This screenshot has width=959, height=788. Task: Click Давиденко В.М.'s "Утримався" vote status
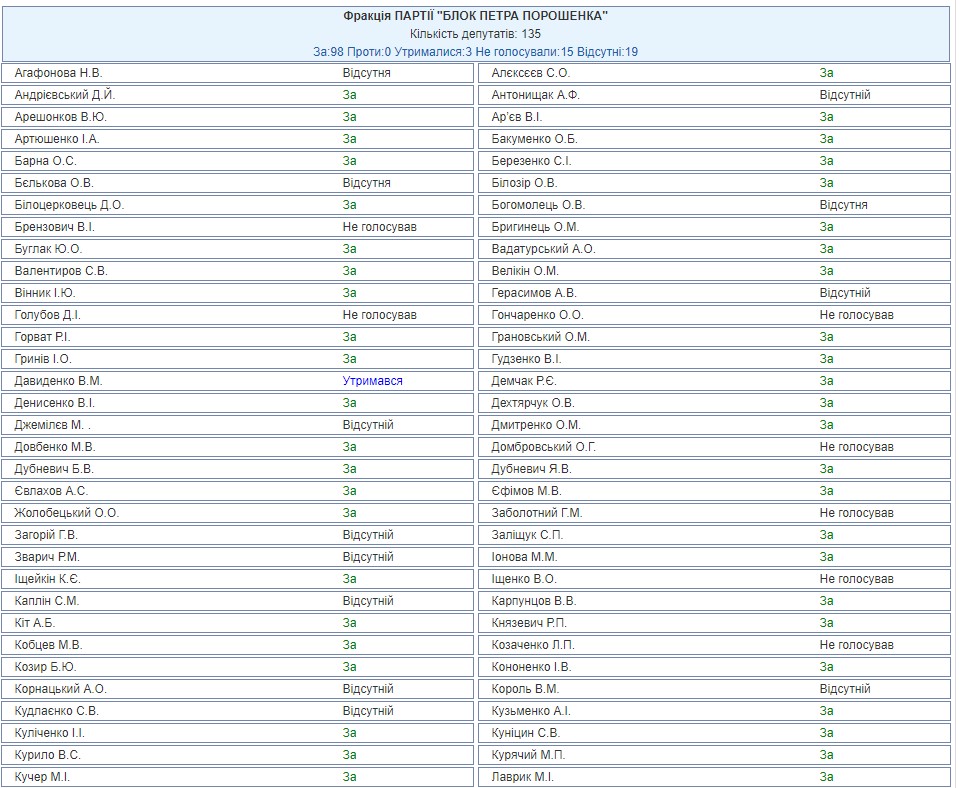click(372, 381)
